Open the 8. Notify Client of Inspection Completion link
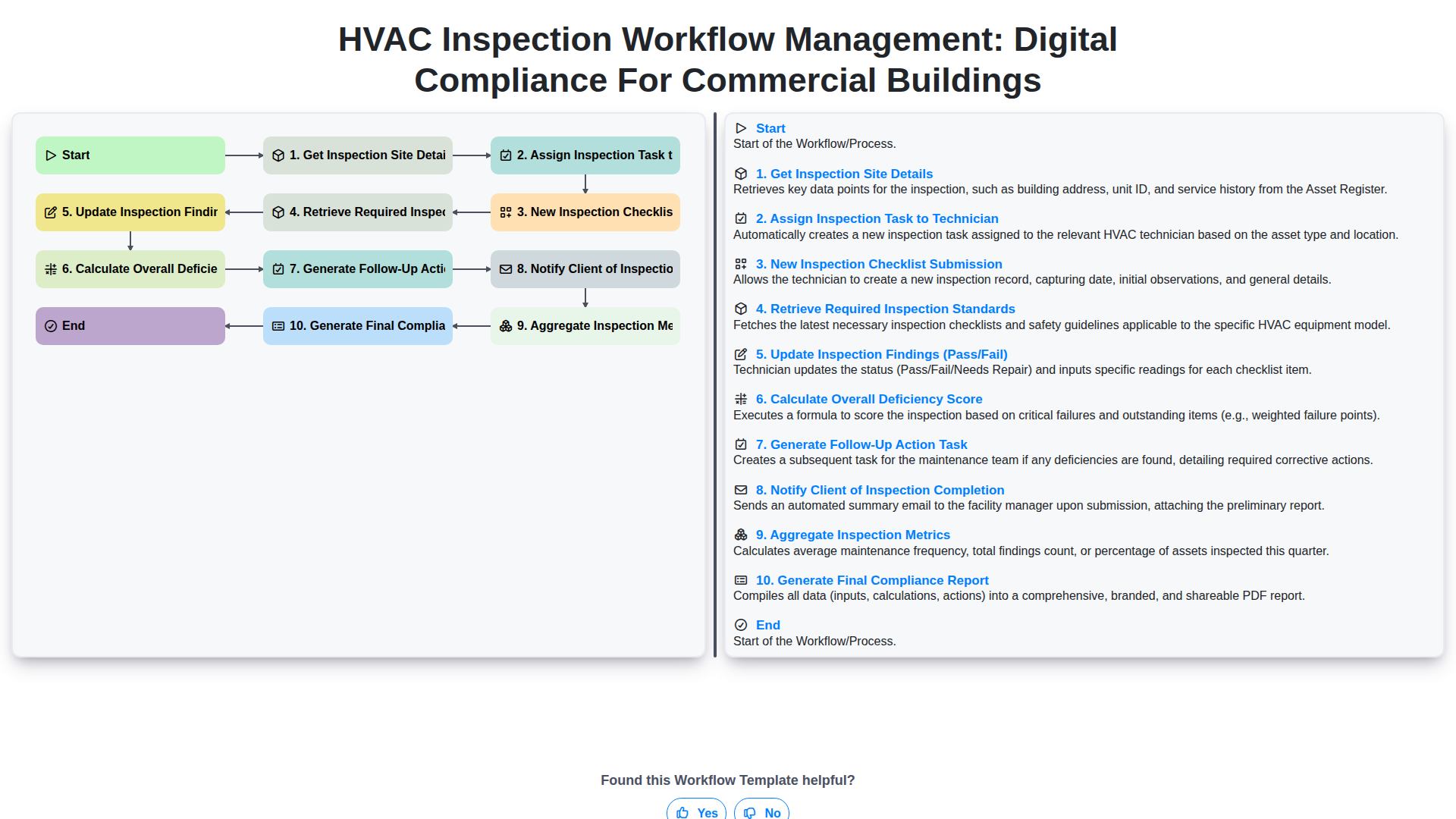 pos(880,490)
